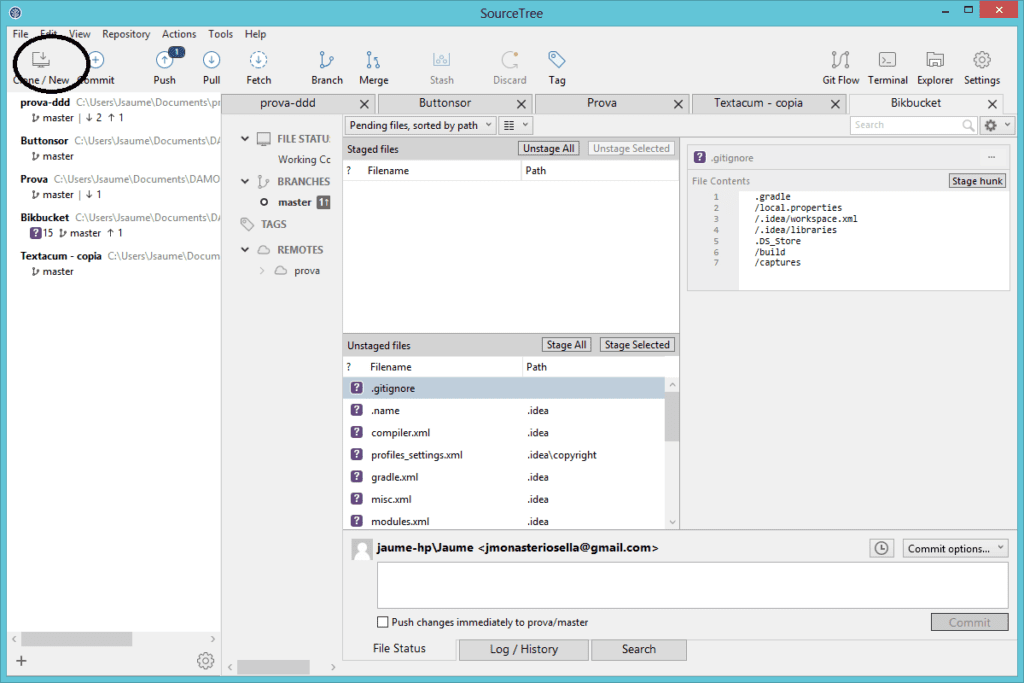This screenshot has width=1024, height=683.
Task: Launch the Terminal from the toolbar
Action: (x=887, y=62)
